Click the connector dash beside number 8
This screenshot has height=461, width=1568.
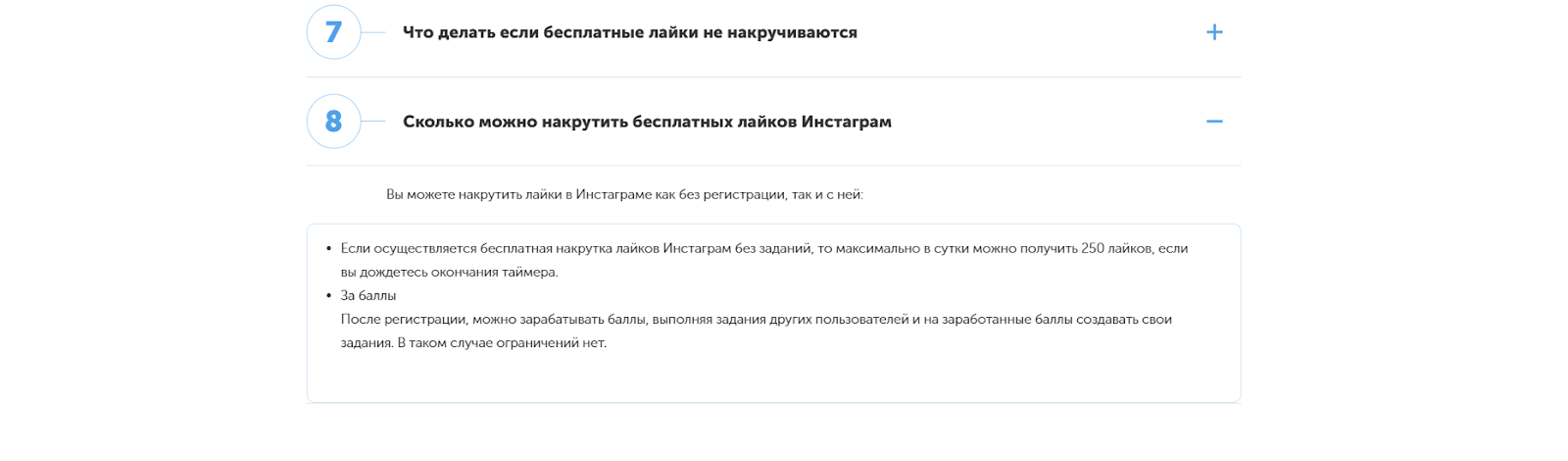click(x=373, y=122)
